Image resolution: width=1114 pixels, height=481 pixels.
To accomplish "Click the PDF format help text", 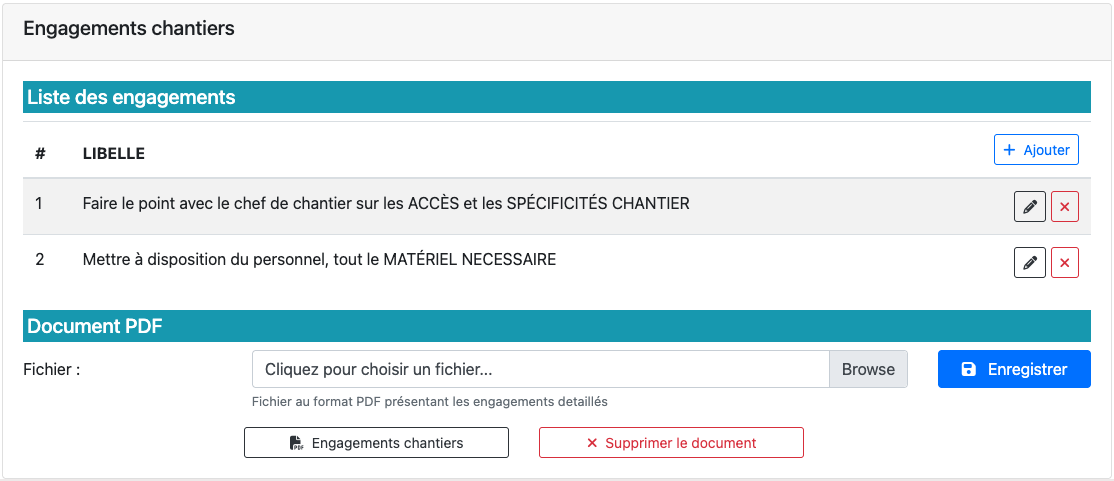I will pyautogui.click(x=430, y=402).
